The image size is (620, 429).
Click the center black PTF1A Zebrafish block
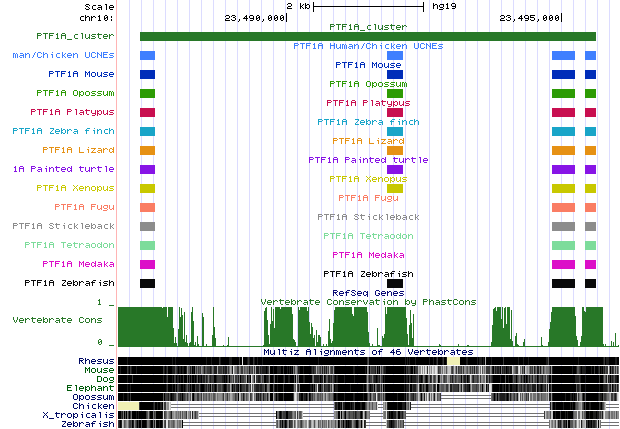[395, 284]
